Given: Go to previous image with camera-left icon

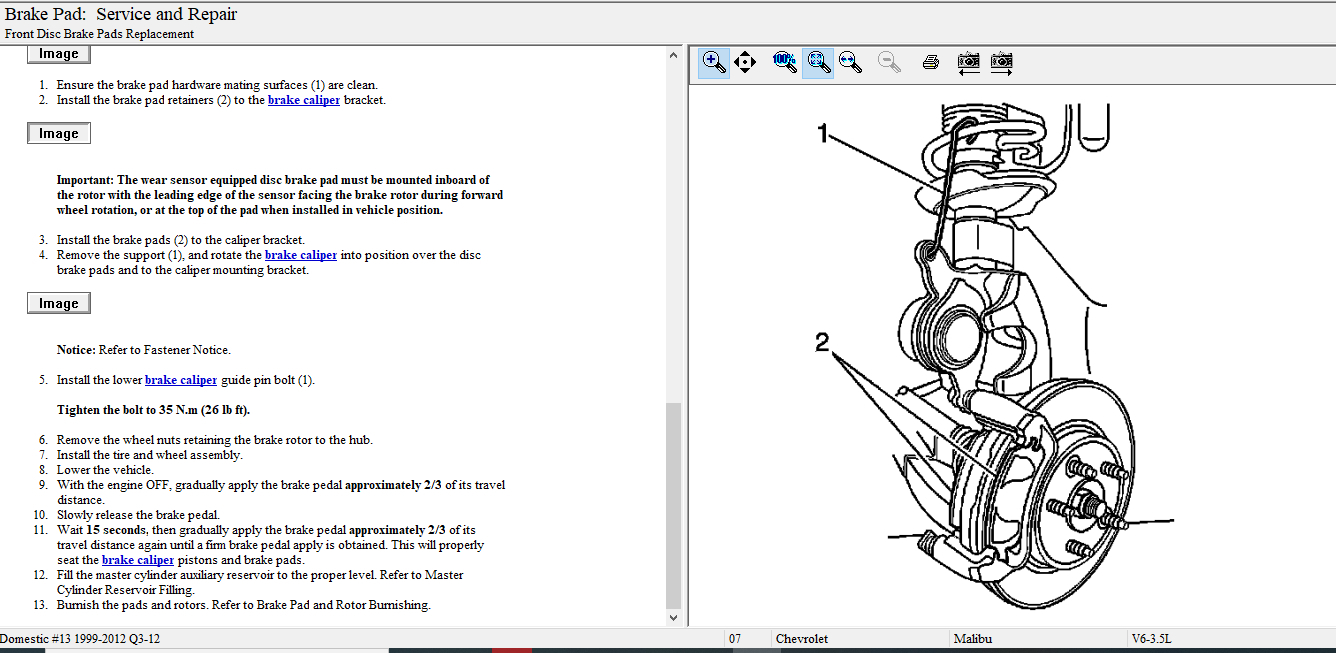Looking at the screenshot, I should [x=968, y=62].
